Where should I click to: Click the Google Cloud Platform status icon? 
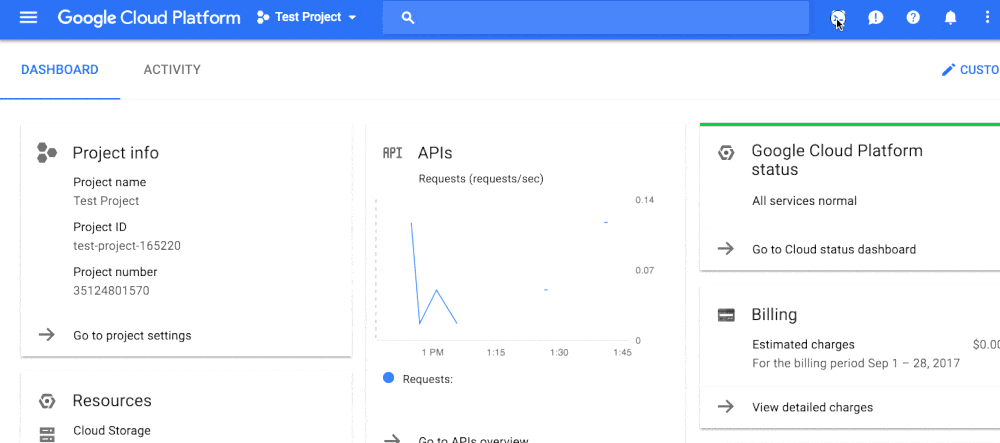tap(726, 153)
